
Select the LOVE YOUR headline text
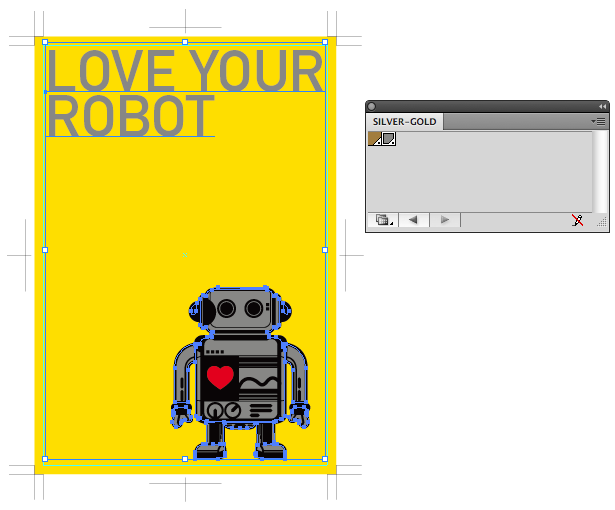[x=185, y=70]
